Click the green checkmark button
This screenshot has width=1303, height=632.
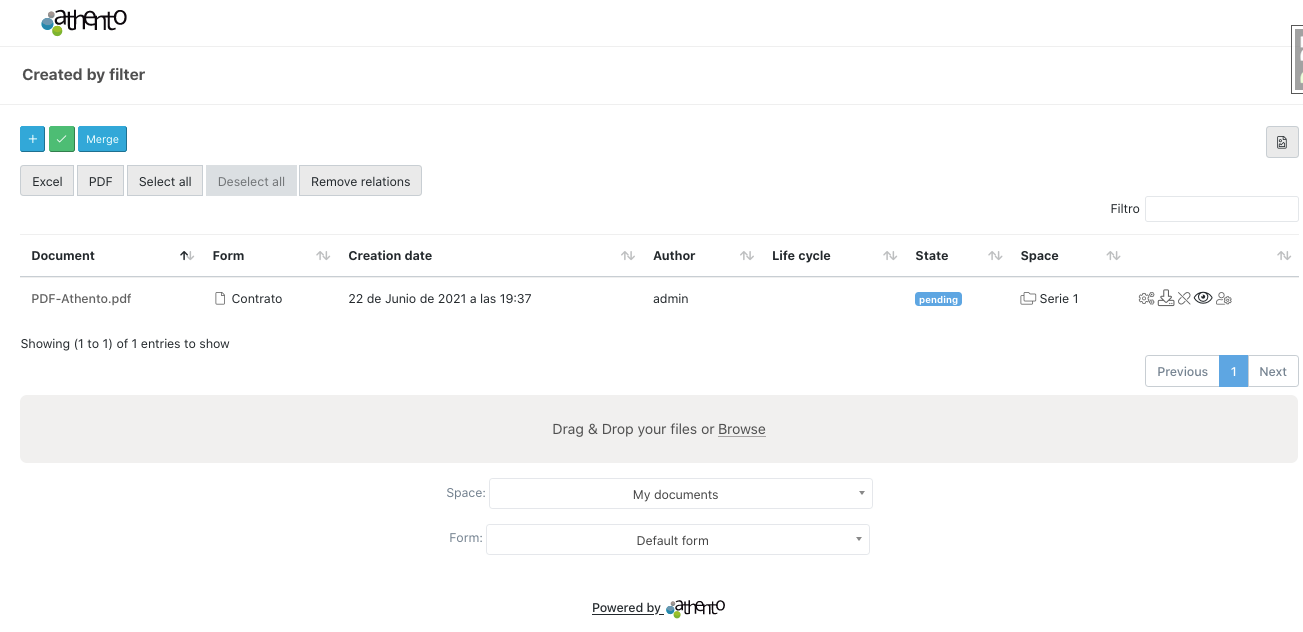point(62,139)
